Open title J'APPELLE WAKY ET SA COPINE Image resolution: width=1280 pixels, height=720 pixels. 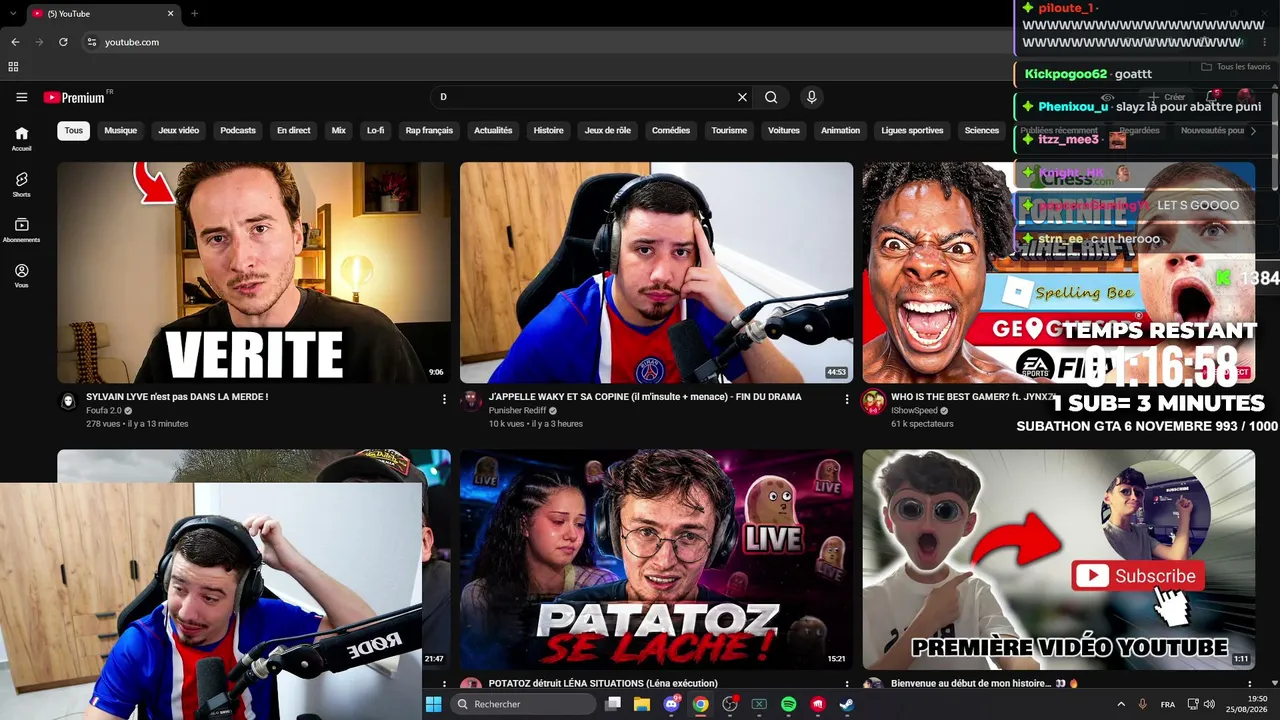click(x=645, y=397)
